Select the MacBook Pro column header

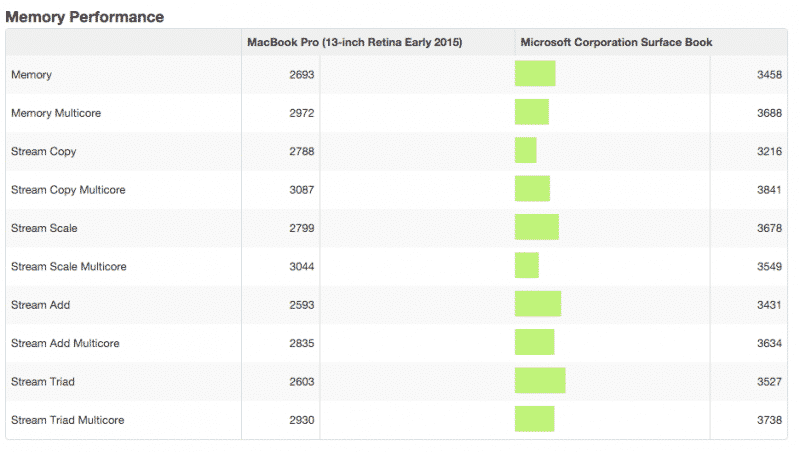point(354,42)
